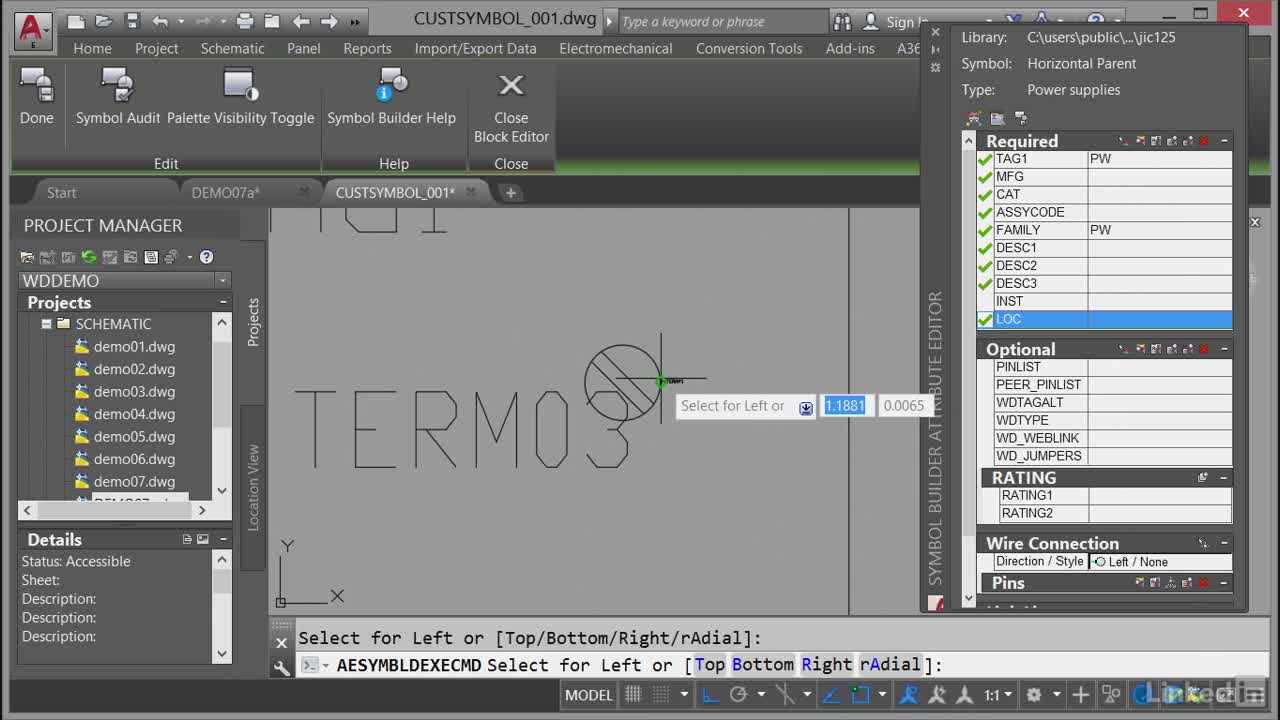Viewport: 1280px width, 720px height.
Task: Toggle the DESC3 attribute checkmark
Action: tap(985, 284)
